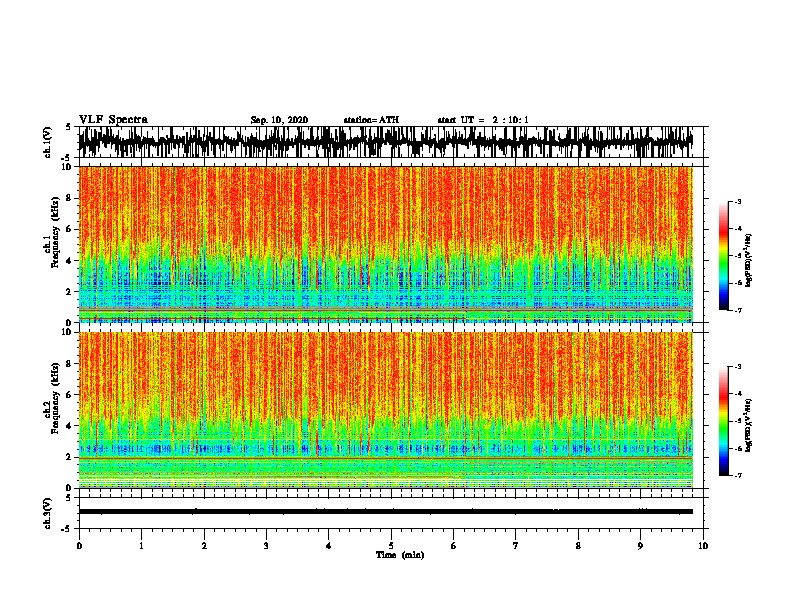
Task: Click the ch.2 color scale bar
Action: [x=723, y=421]
